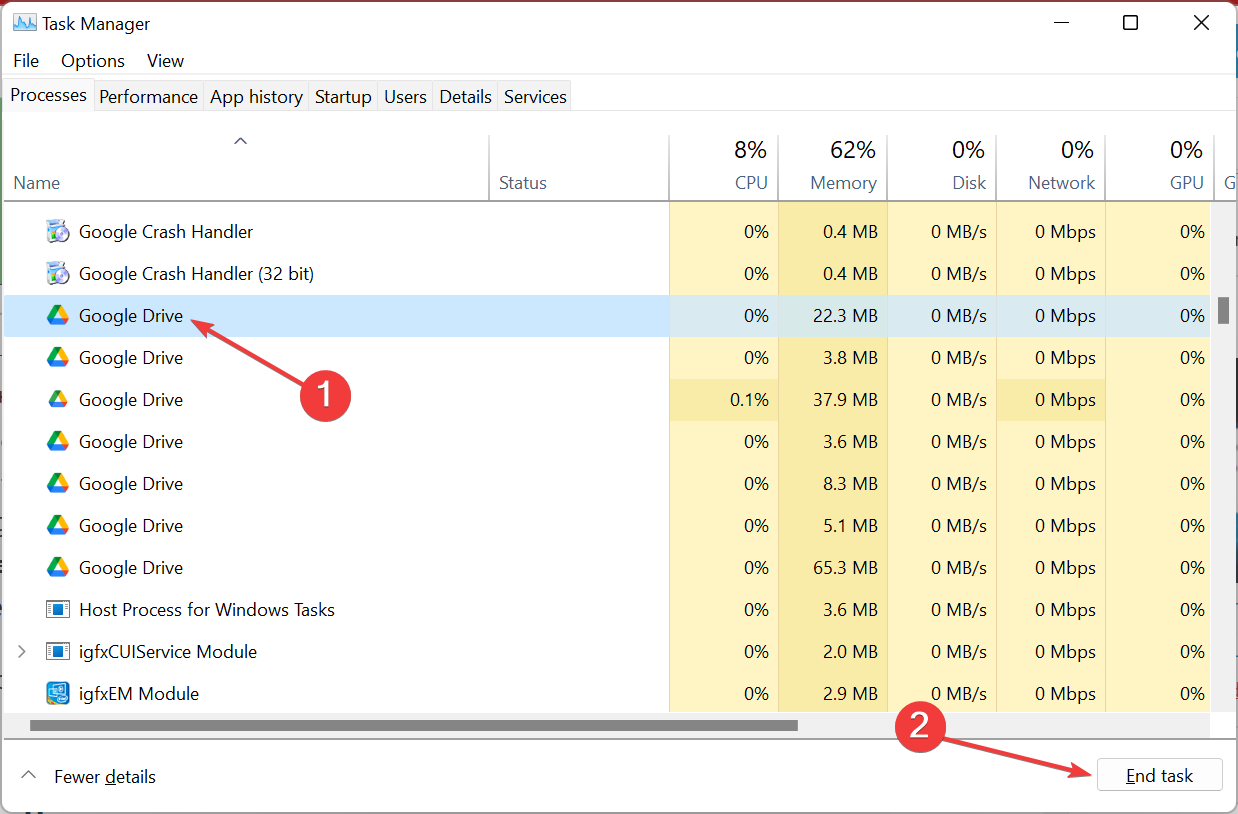
Task: Click the Host Process for Windows Tasks icon
Action: (x=58, y=610)
